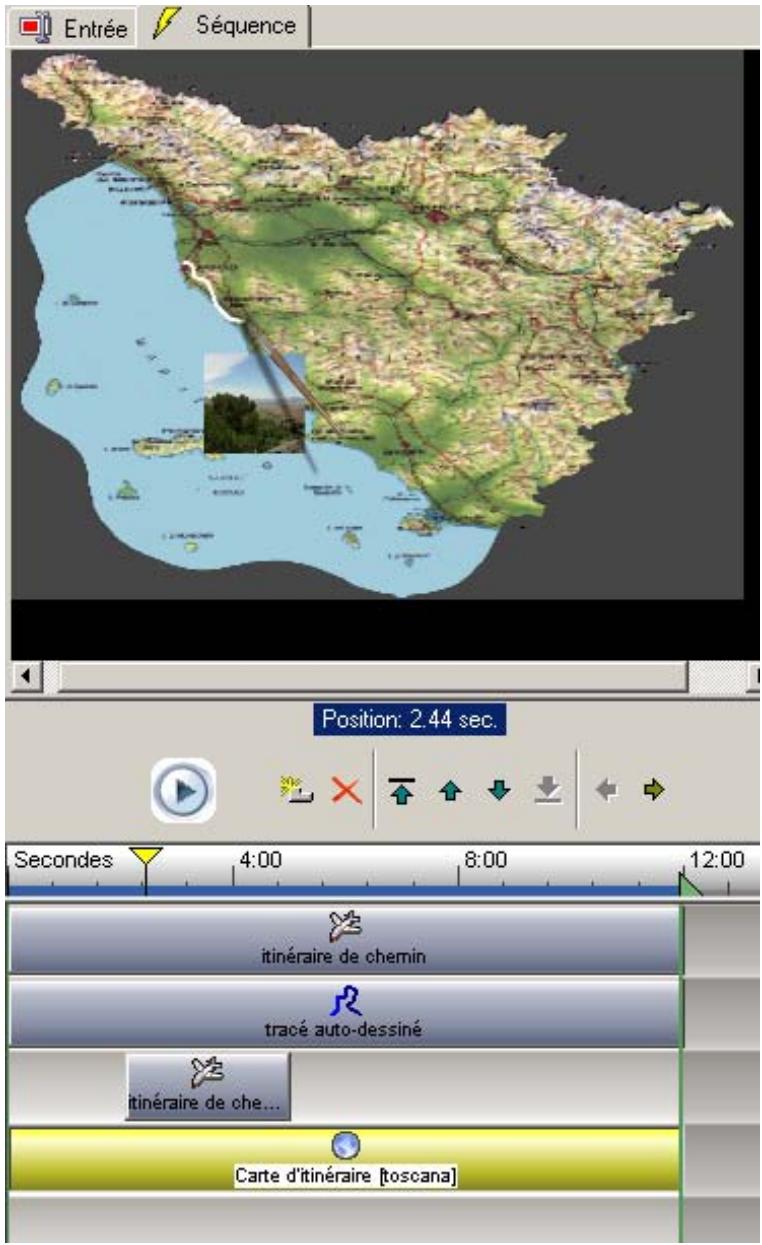Click the plane icon on the top track
The height and width of the screenshot is (1245, 762).
(345, 926)
